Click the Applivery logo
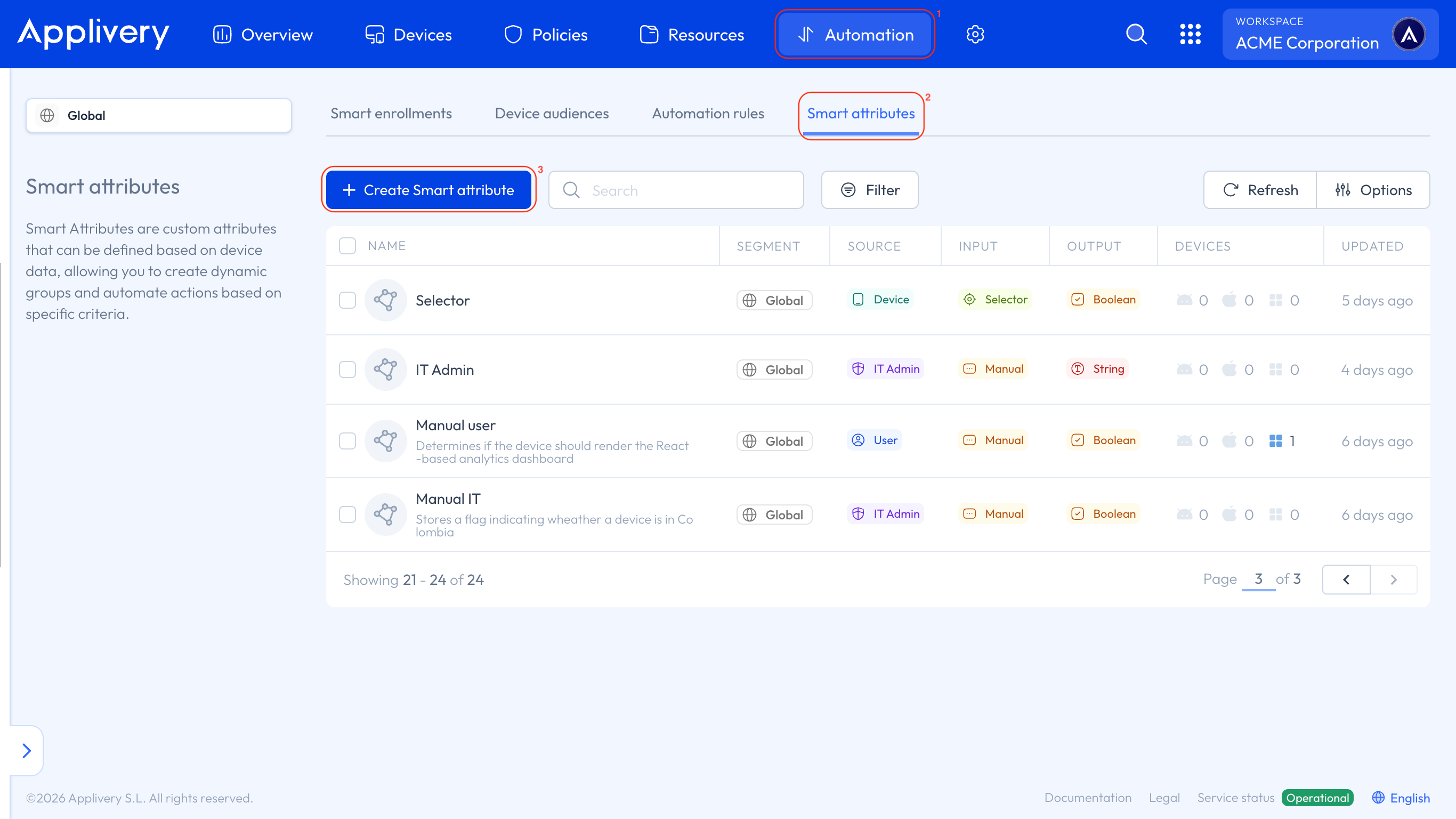1456x819 pixels. pyautogui.click(x=93, y=34)
